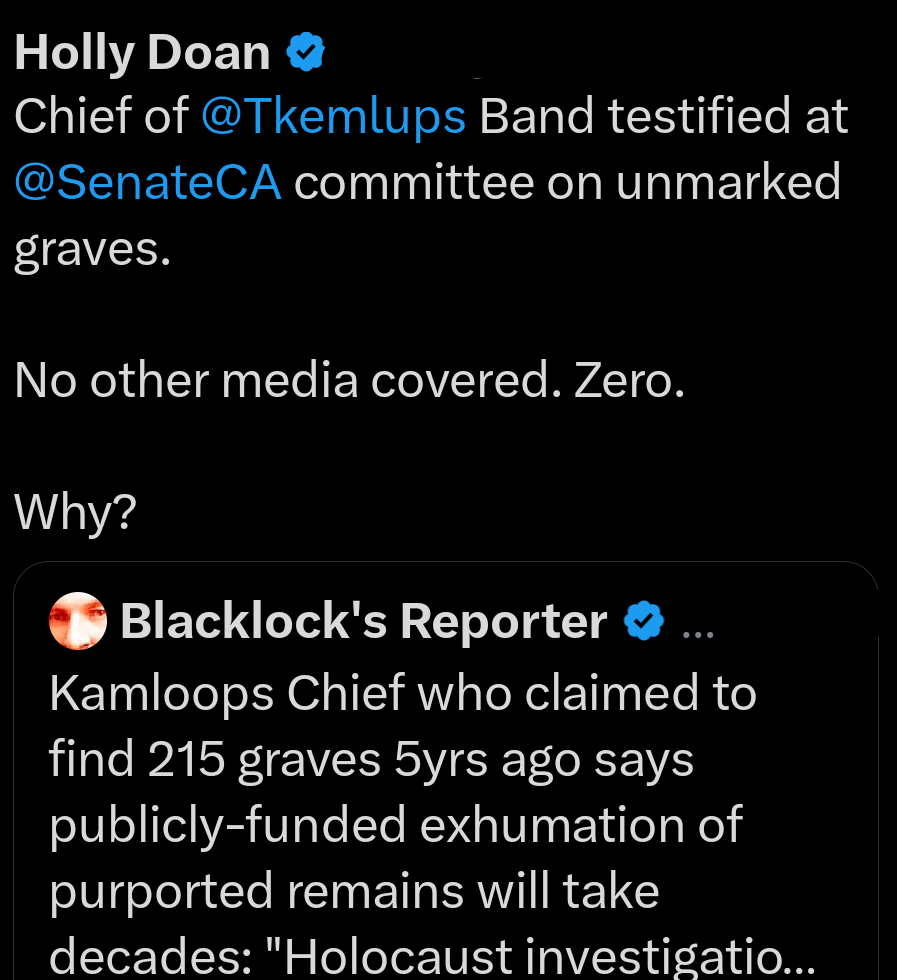This screenshot has width=897, height=980.
Task: Select the Tkemlups Band mention text
Action: (x=333, y=116)
